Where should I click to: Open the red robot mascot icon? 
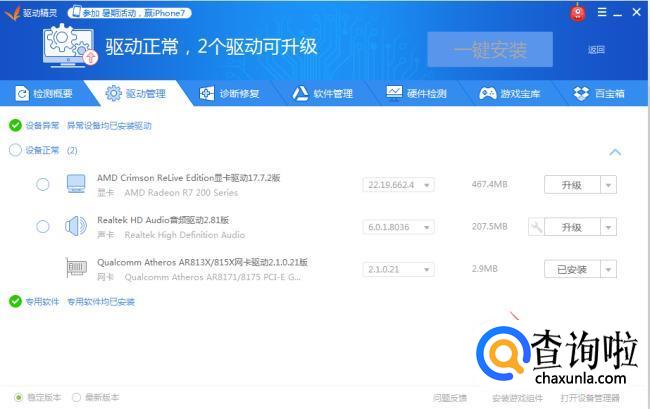tap(577, 13)
